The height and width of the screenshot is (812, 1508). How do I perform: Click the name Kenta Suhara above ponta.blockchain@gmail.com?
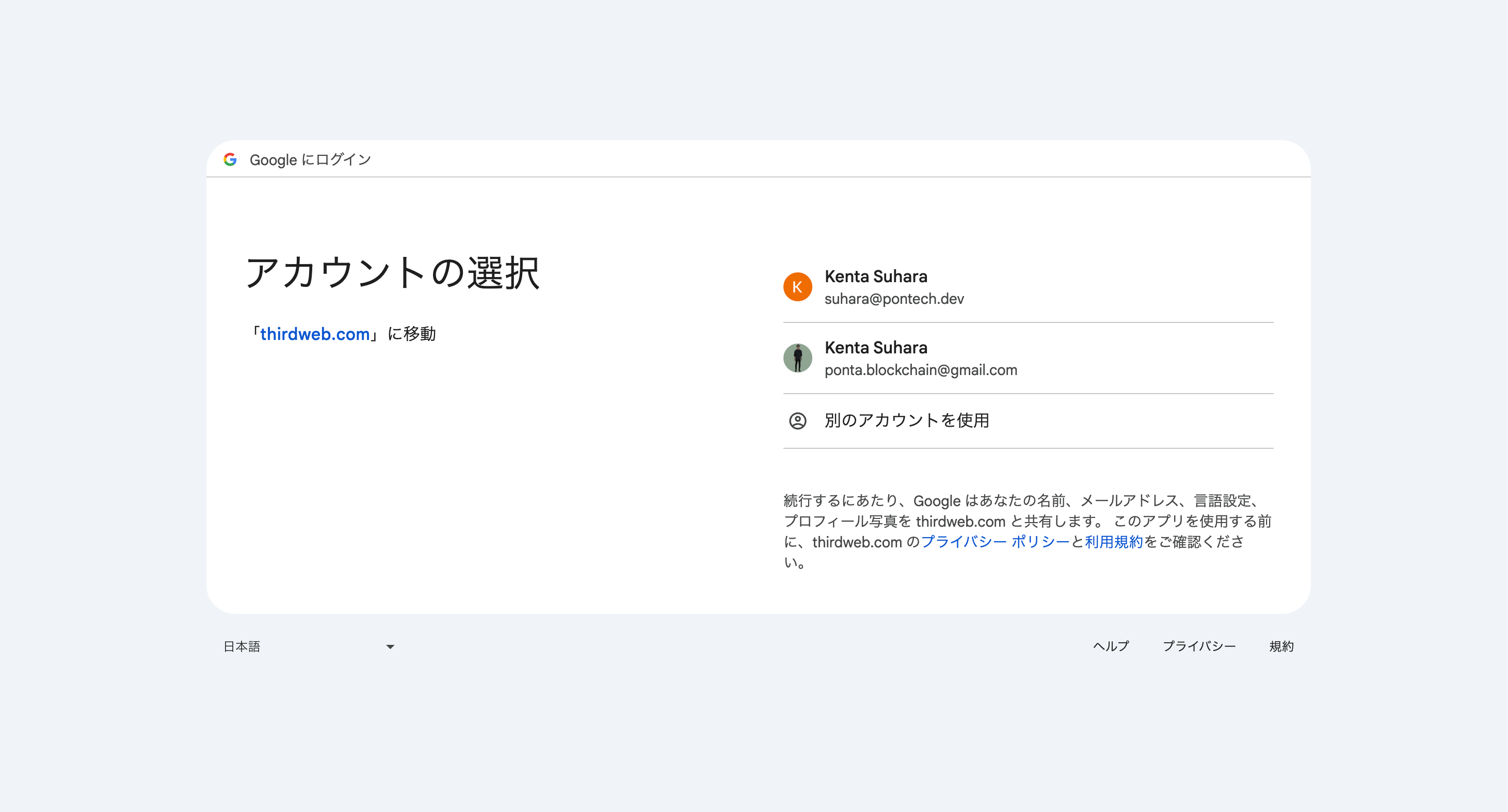point(876,348)
